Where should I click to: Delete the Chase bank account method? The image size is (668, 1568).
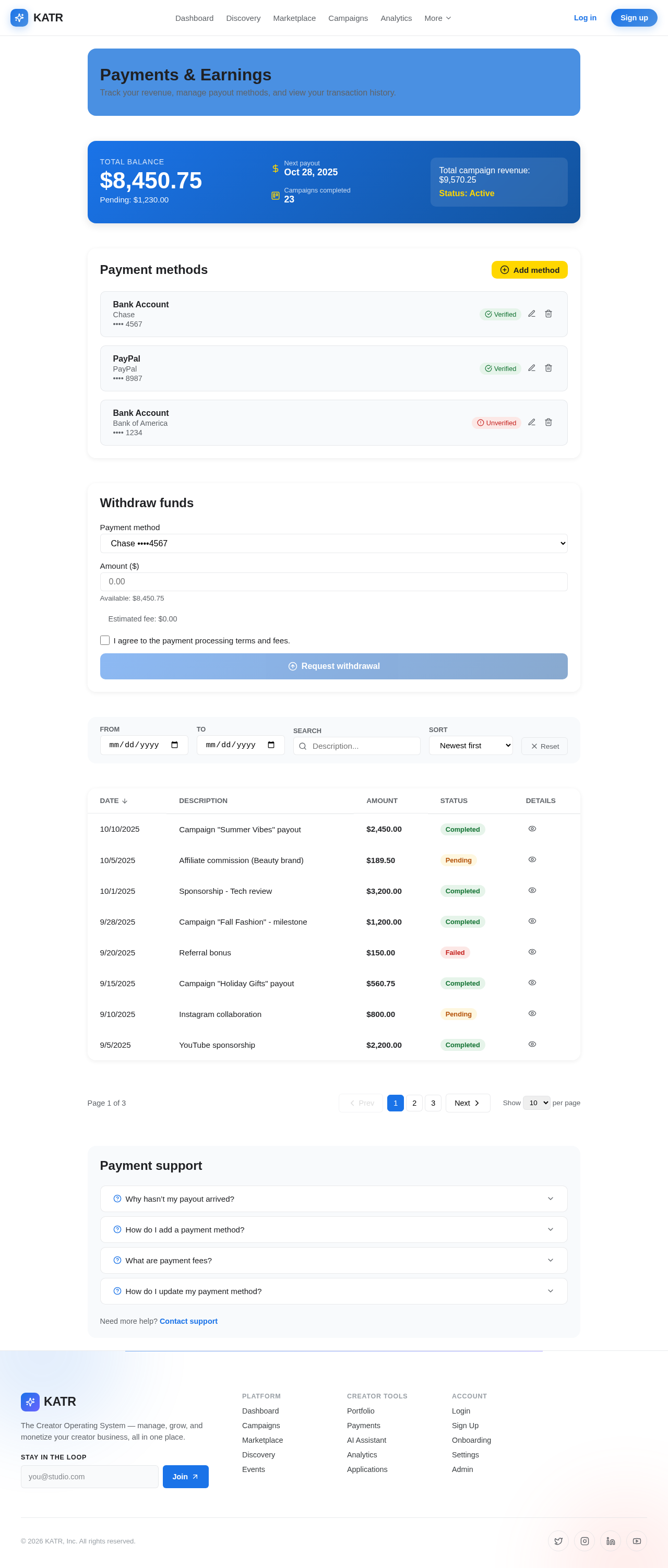(x=548, y=314)
